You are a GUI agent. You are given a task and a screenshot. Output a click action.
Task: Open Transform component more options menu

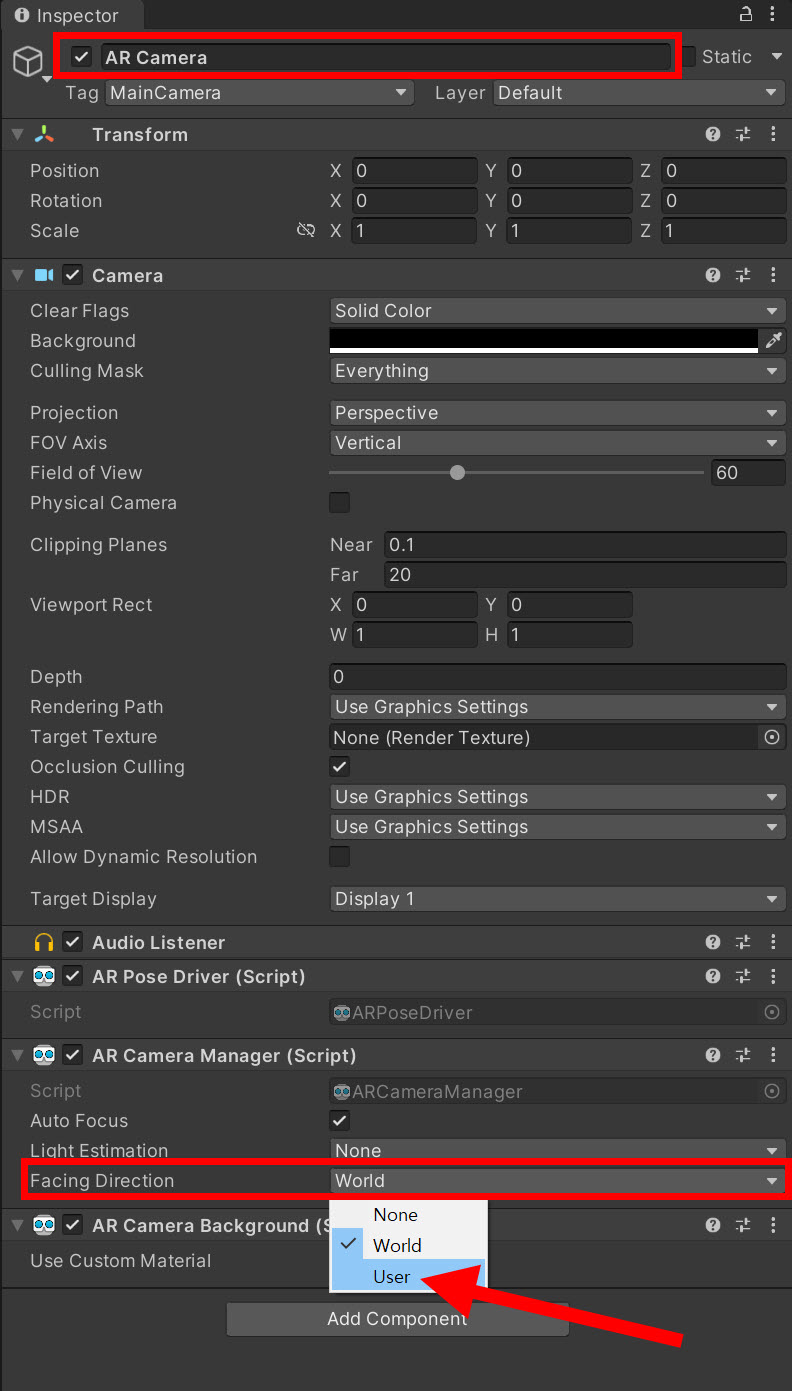(x=772, y=134)
